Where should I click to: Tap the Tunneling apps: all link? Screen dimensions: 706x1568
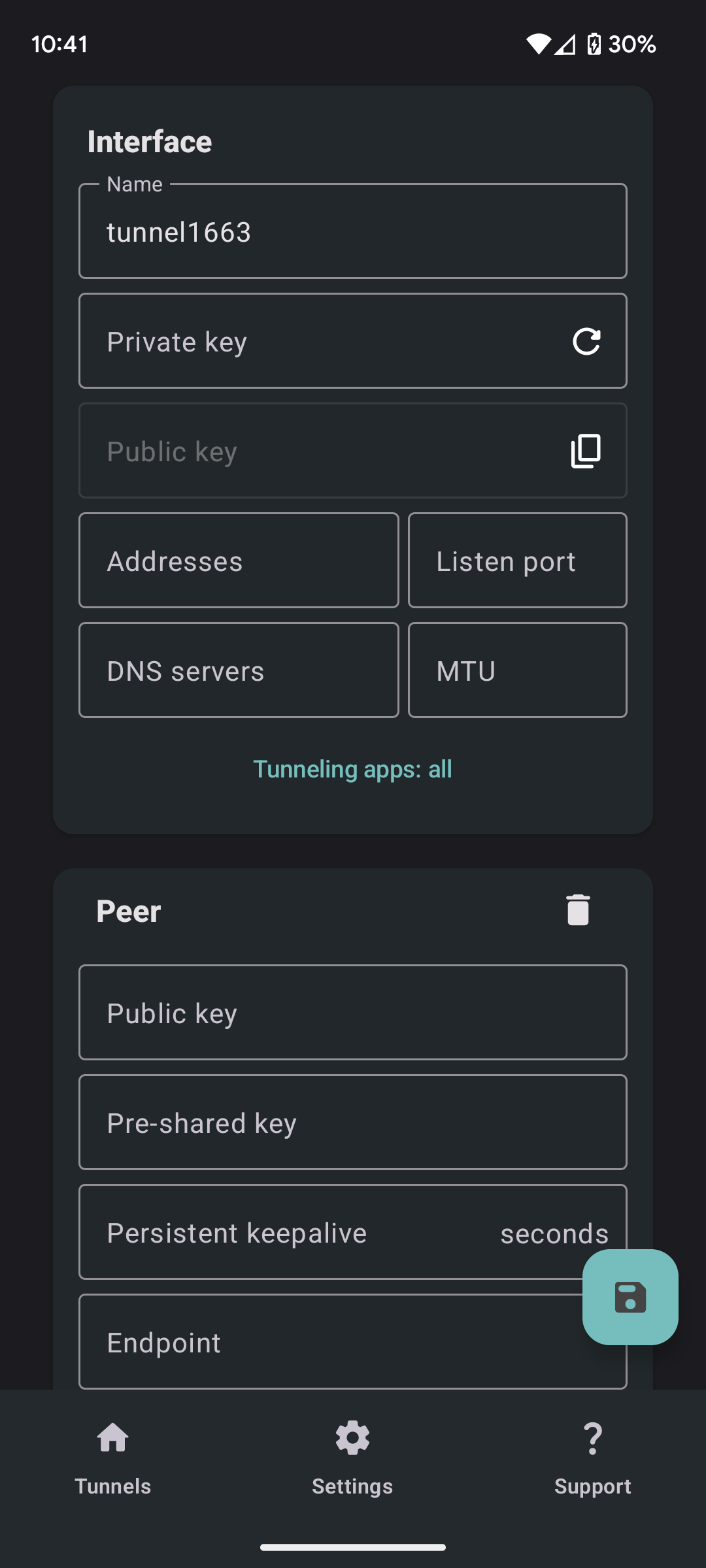[352, 769]
